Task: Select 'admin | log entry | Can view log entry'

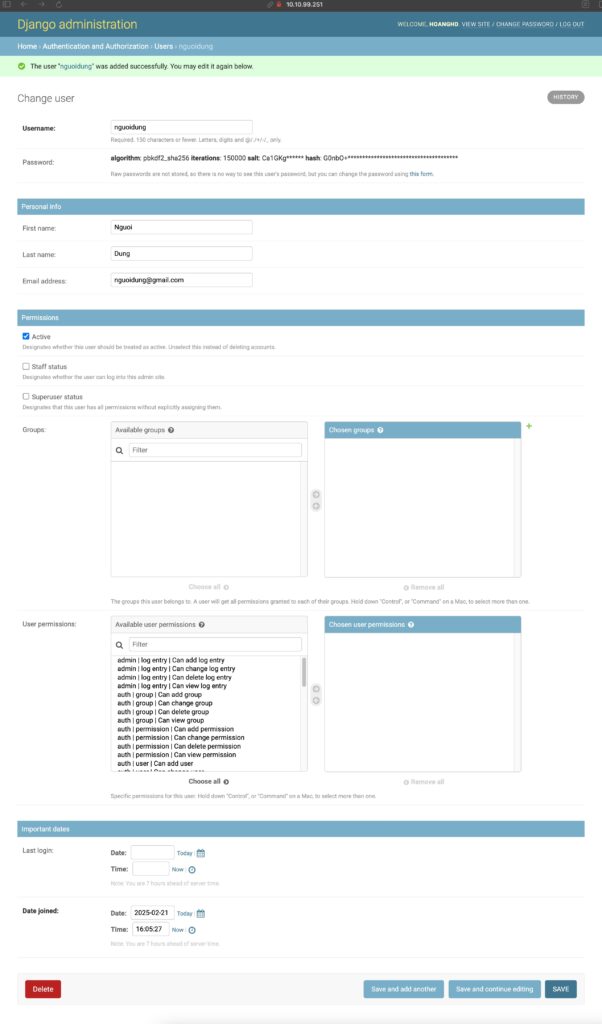Action: tap(172, 686)
